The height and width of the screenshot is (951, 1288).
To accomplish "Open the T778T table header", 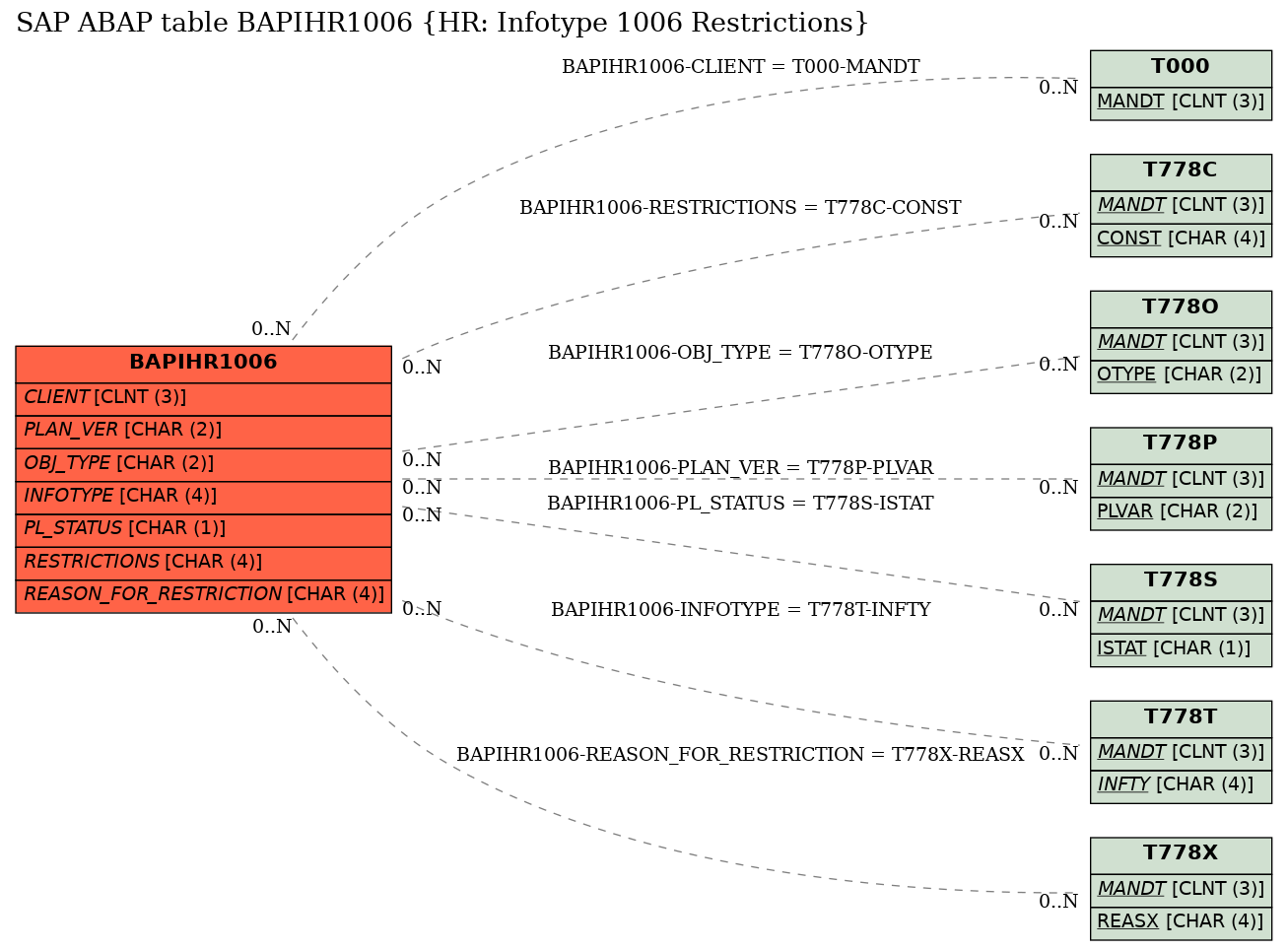I will [x=1181, y=717].
